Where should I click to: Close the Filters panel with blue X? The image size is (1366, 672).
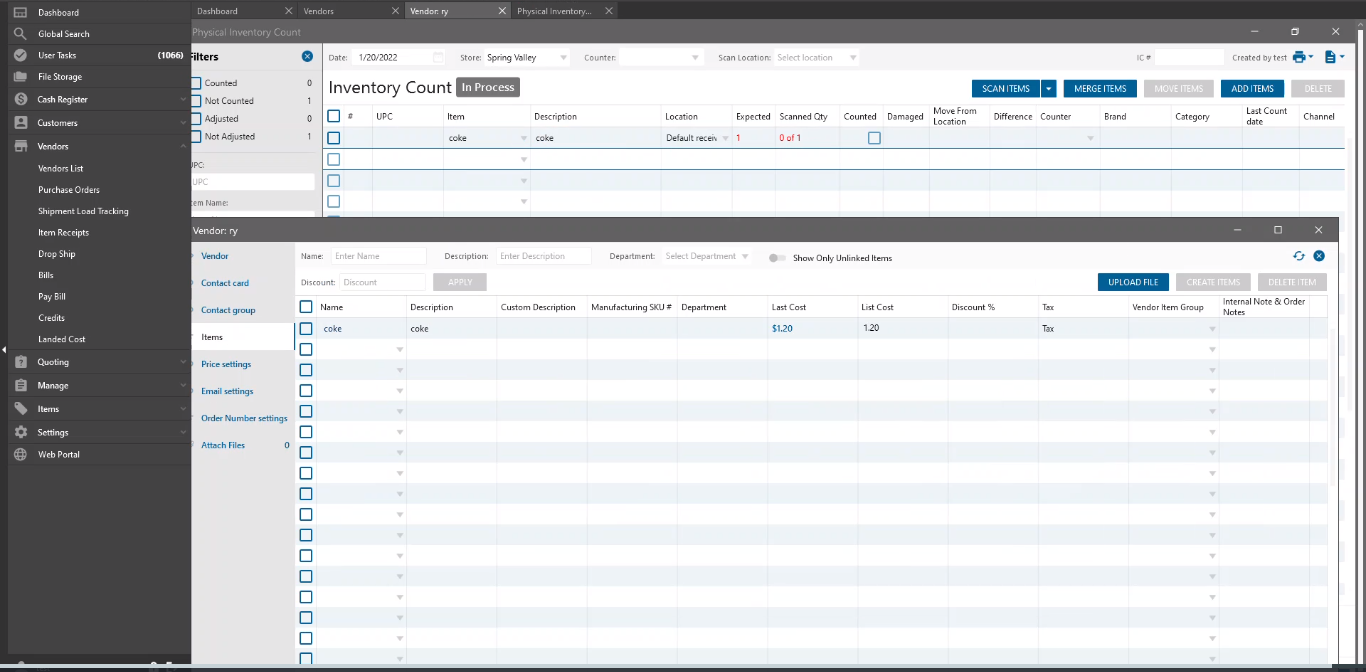point(307,57)
